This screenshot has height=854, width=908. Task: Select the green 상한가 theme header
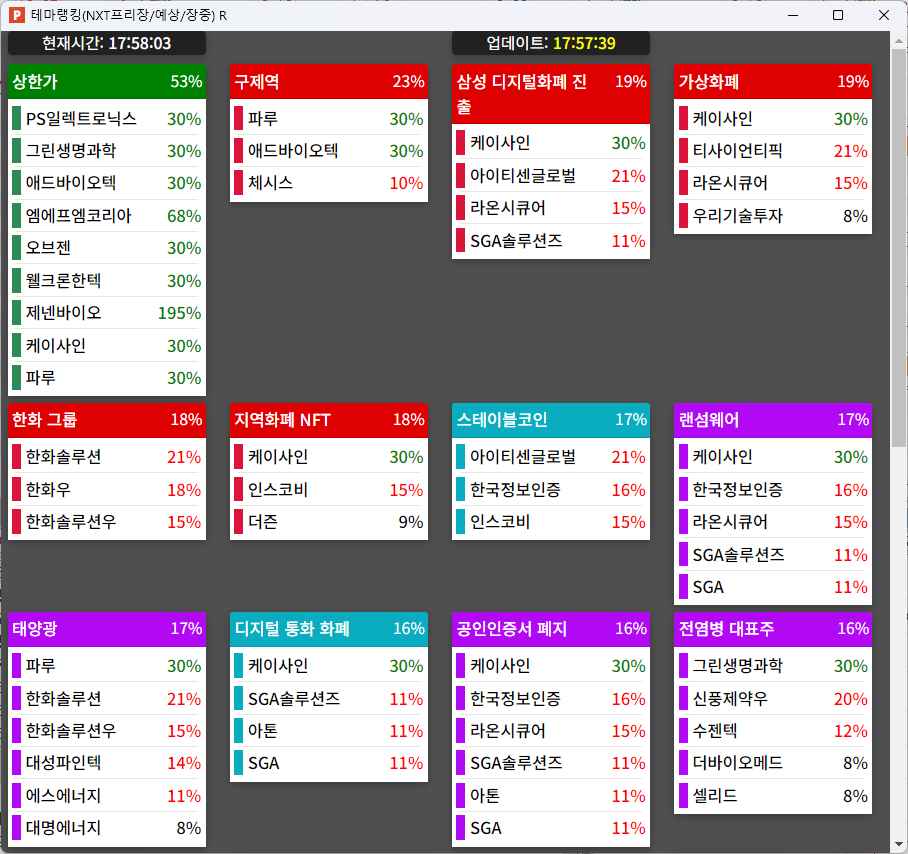107,82
